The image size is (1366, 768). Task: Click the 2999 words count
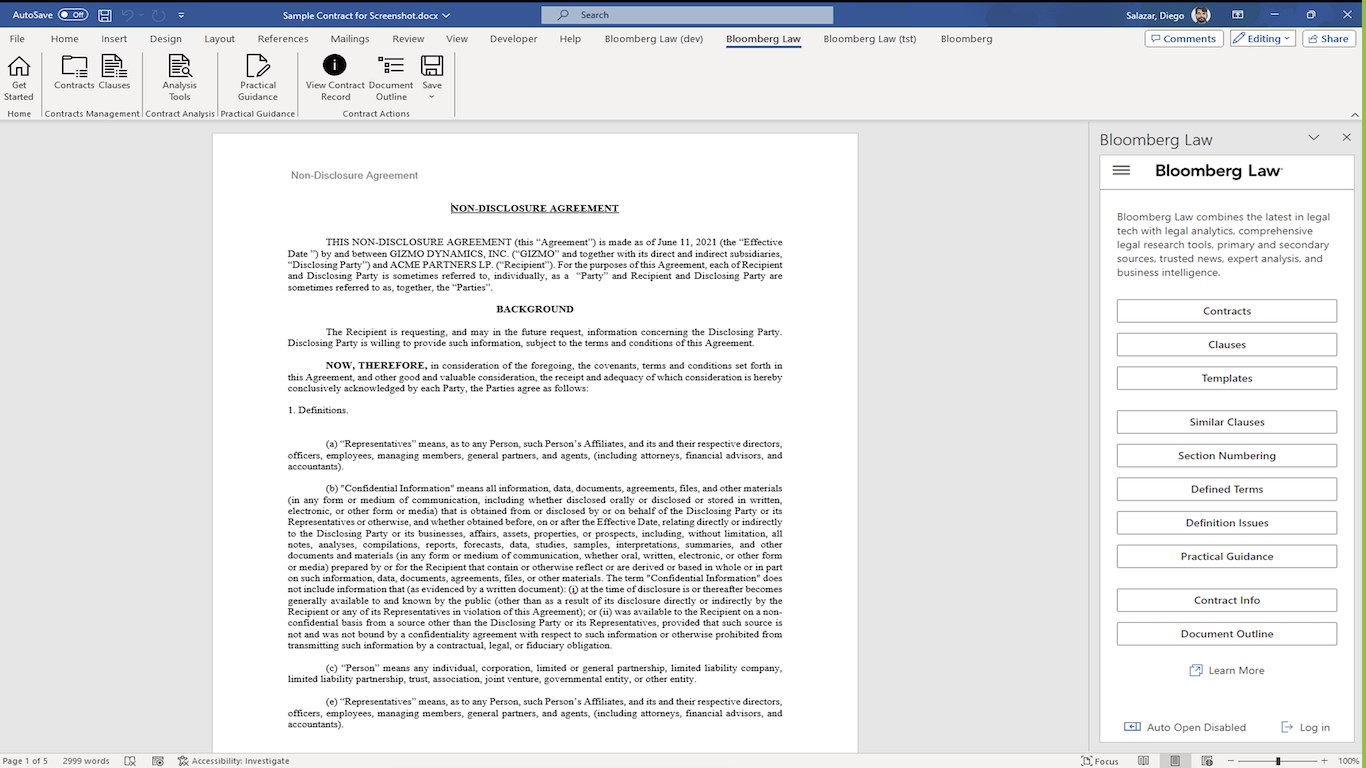(86, 761)
